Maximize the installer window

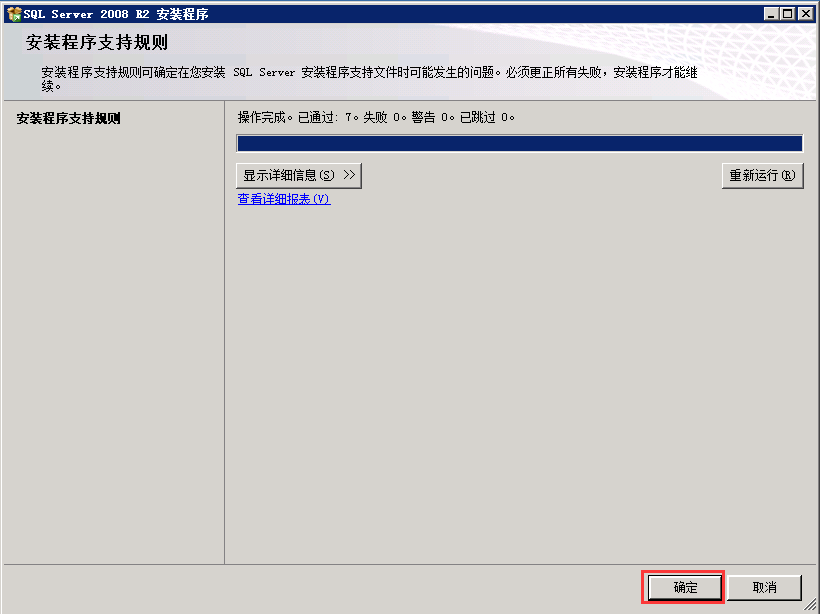[788, 13]
